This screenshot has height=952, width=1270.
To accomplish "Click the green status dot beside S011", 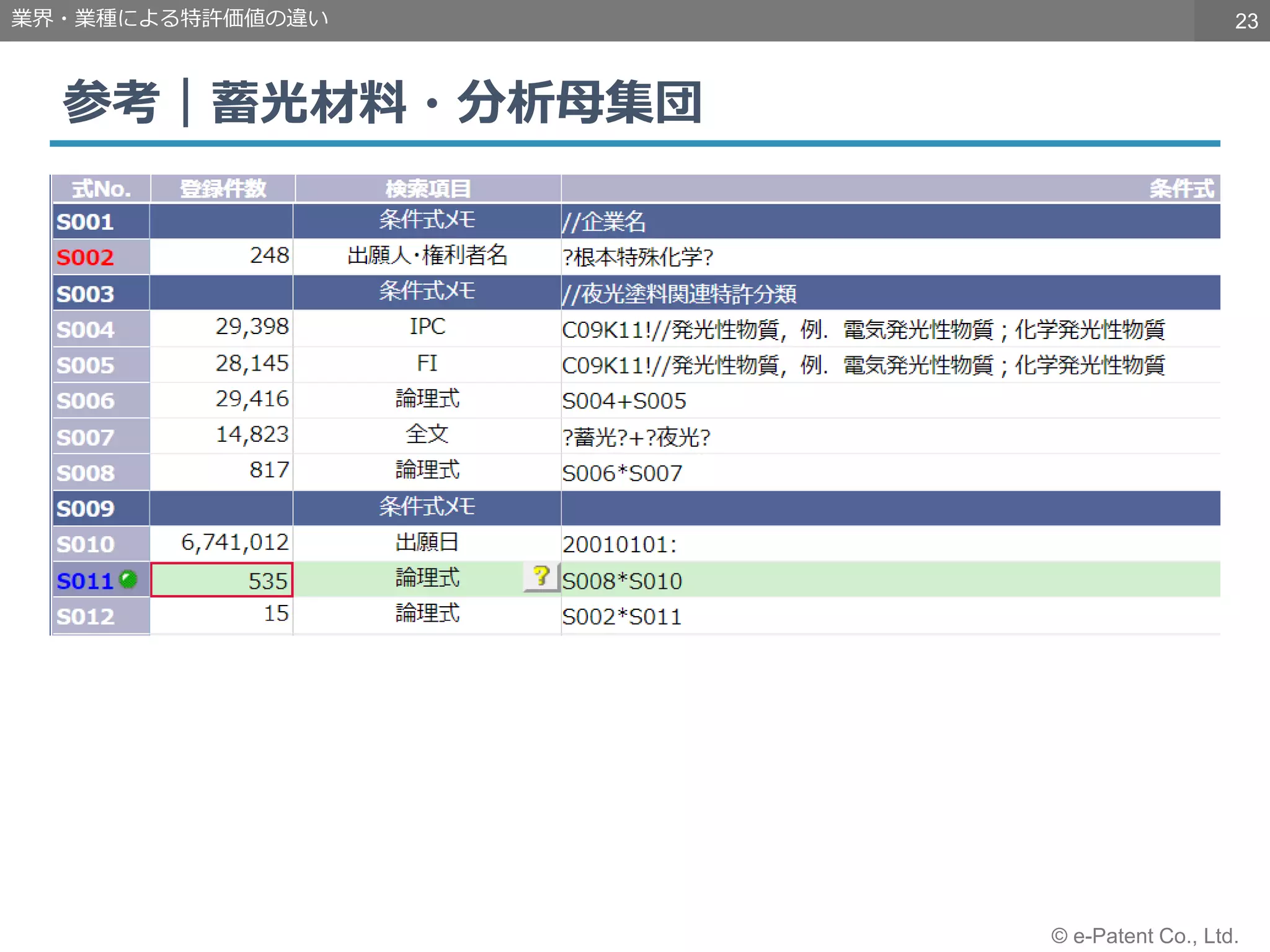I will 128,579.
